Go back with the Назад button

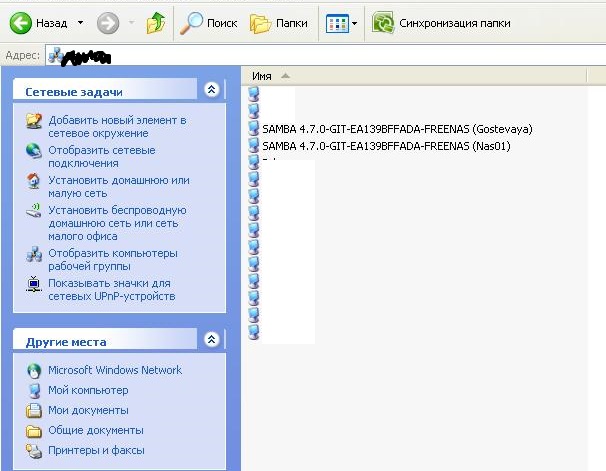point(38,23)
